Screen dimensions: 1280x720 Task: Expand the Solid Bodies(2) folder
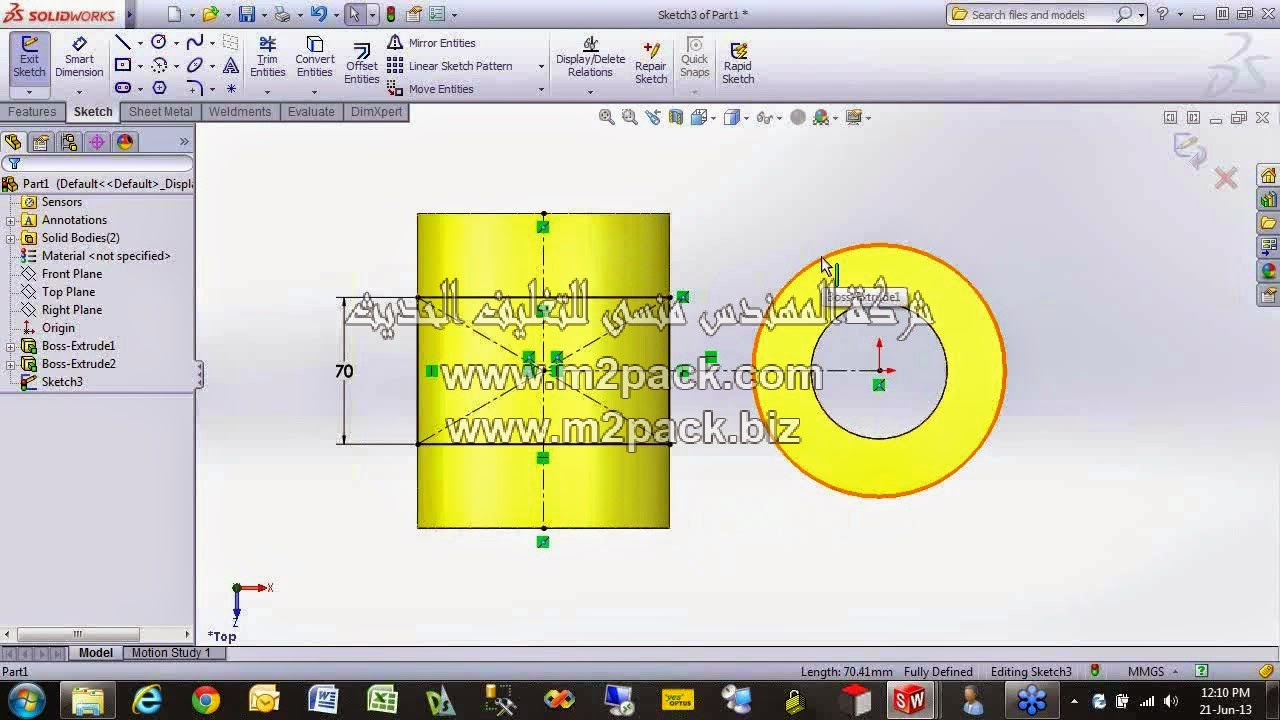tap(11, 238)
